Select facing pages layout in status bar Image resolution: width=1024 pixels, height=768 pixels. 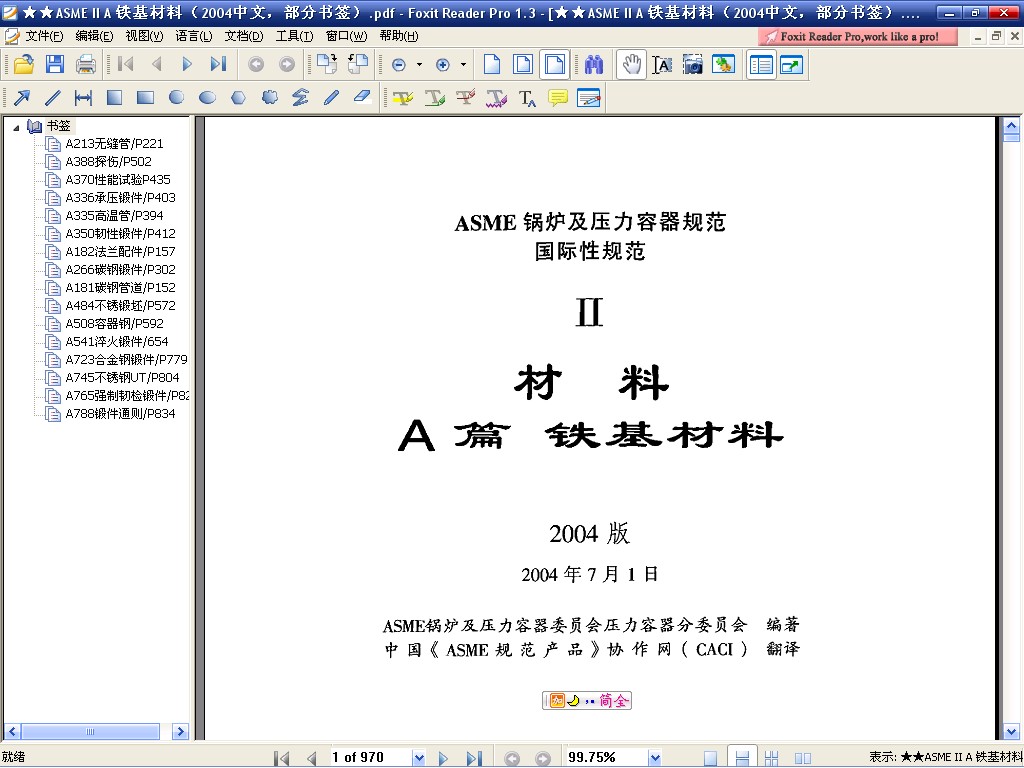[x=803, y=758]
